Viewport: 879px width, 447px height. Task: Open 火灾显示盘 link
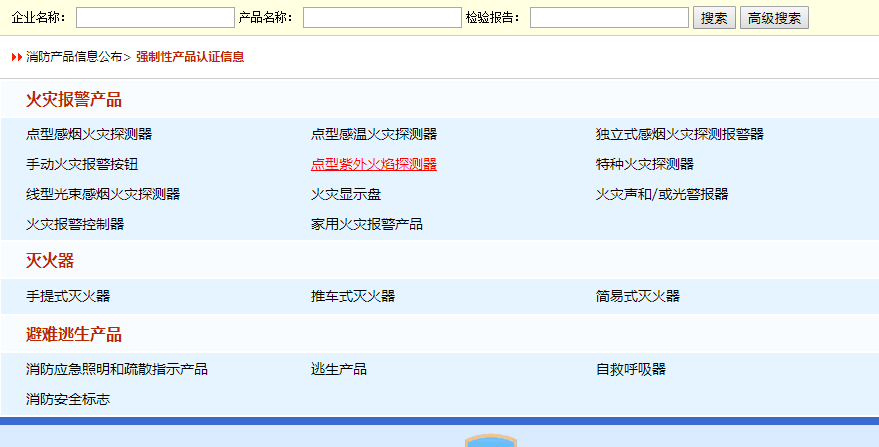[x=345, y=194]
